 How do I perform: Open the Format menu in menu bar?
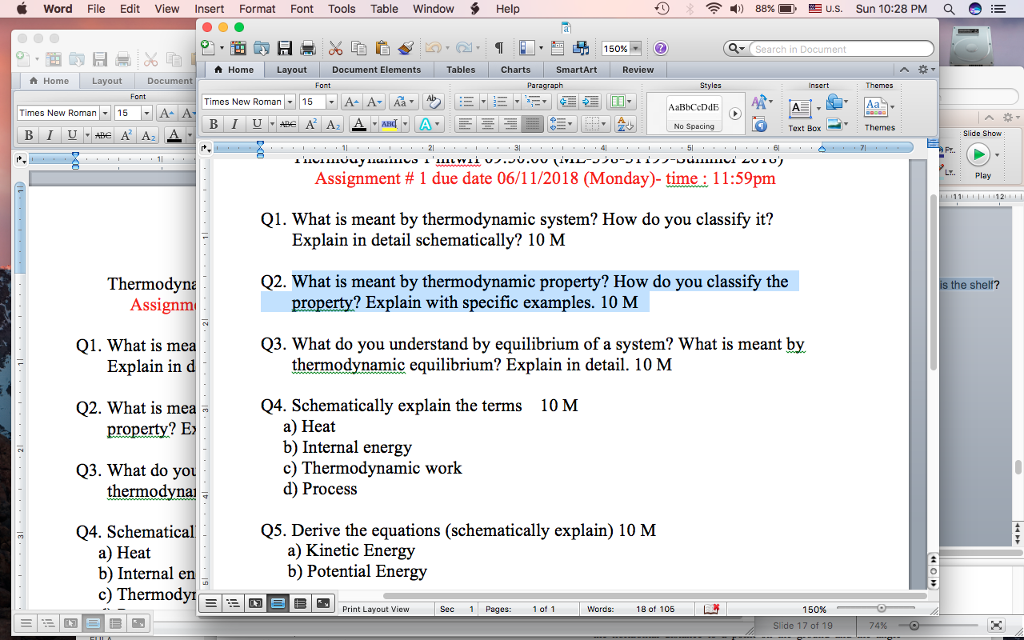tap(257, 8)
